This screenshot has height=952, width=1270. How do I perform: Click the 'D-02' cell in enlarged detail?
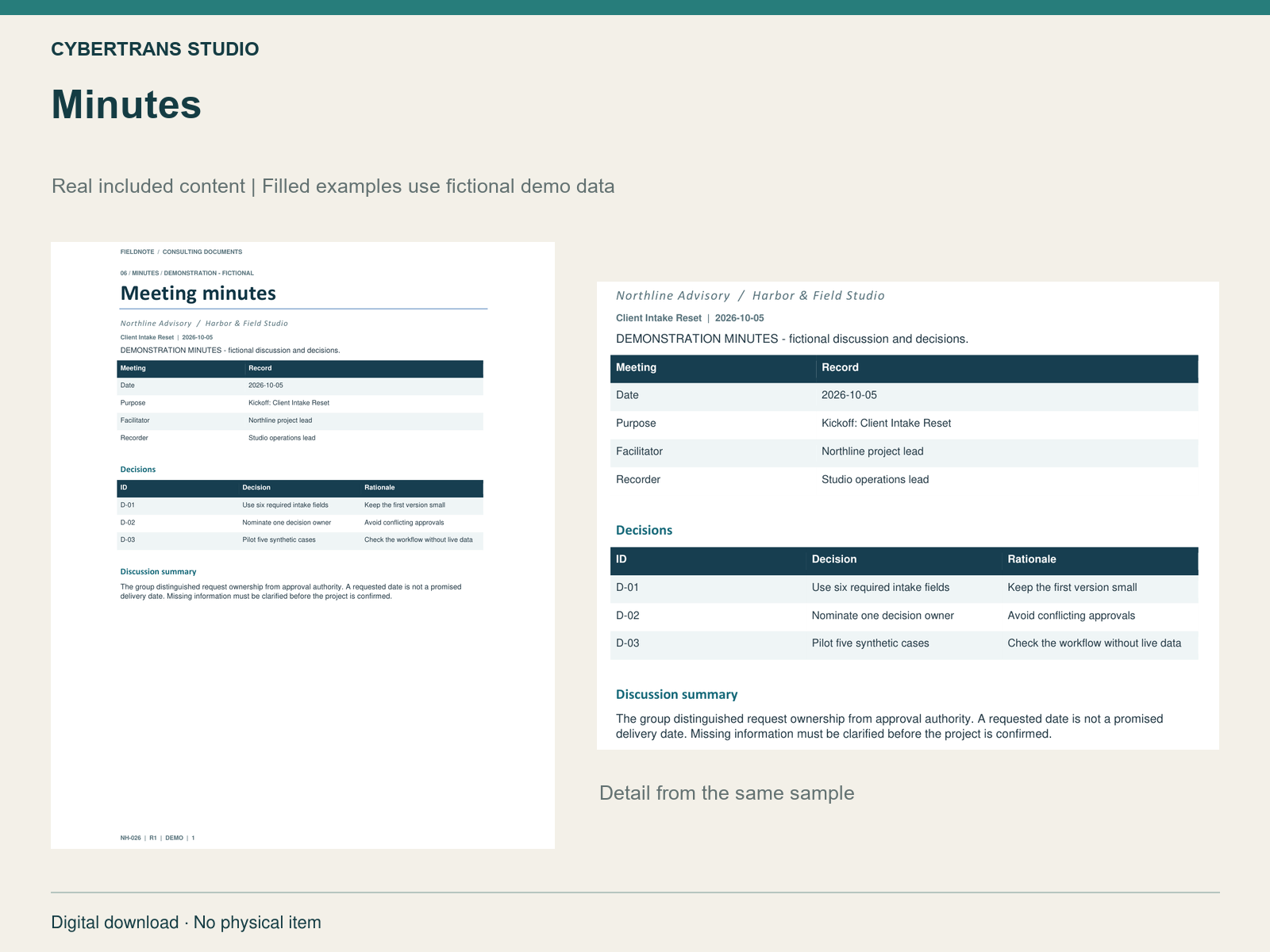[x=627, y=616]
